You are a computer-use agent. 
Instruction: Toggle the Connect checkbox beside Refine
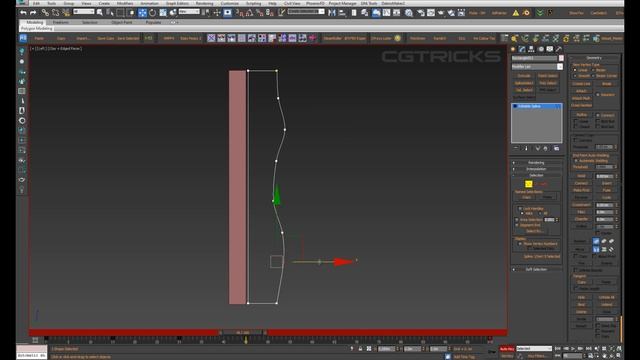pos(598,116)
